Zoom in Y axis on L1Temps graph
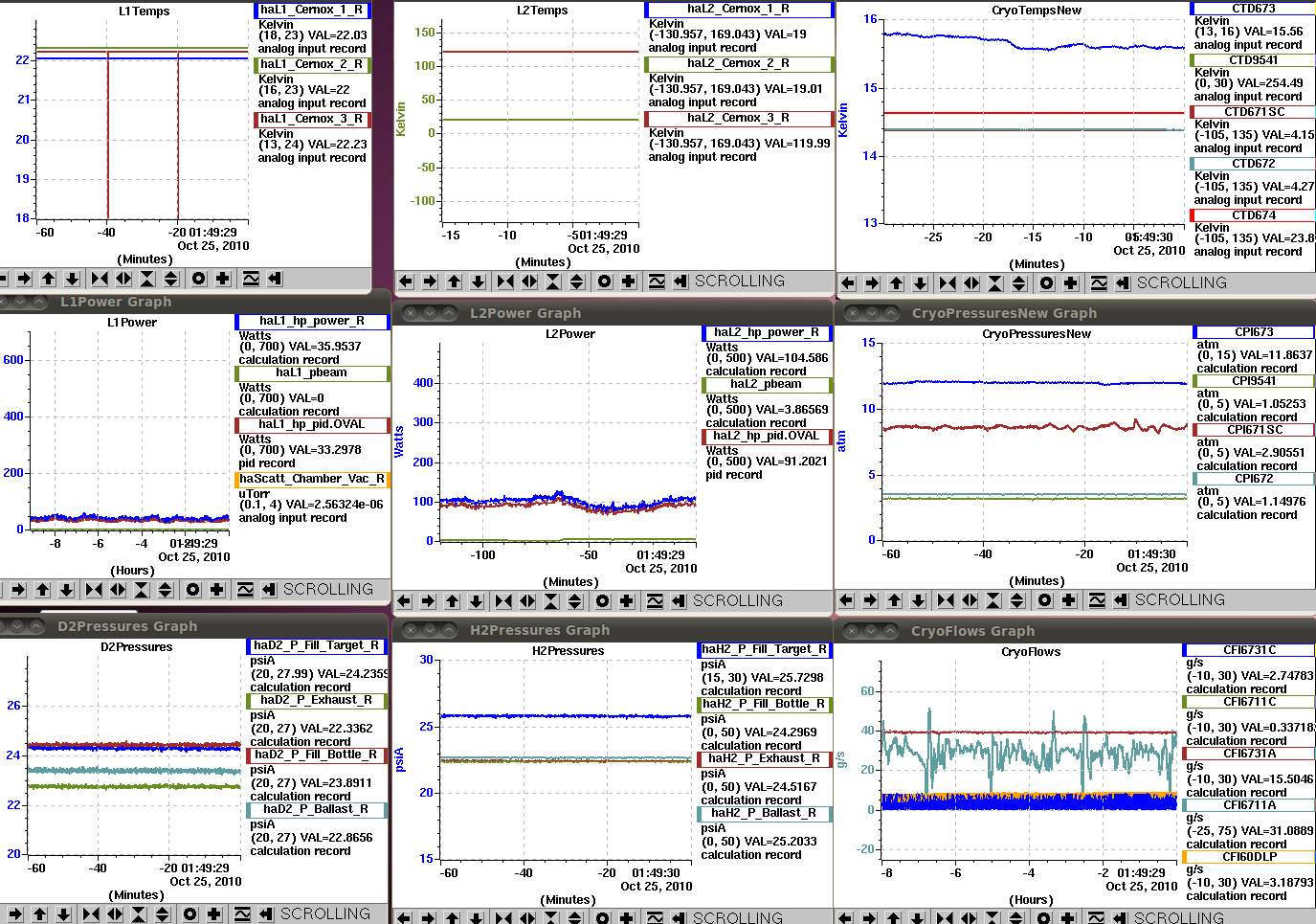This screenshot has width=1316, height=924. (147, 279)
